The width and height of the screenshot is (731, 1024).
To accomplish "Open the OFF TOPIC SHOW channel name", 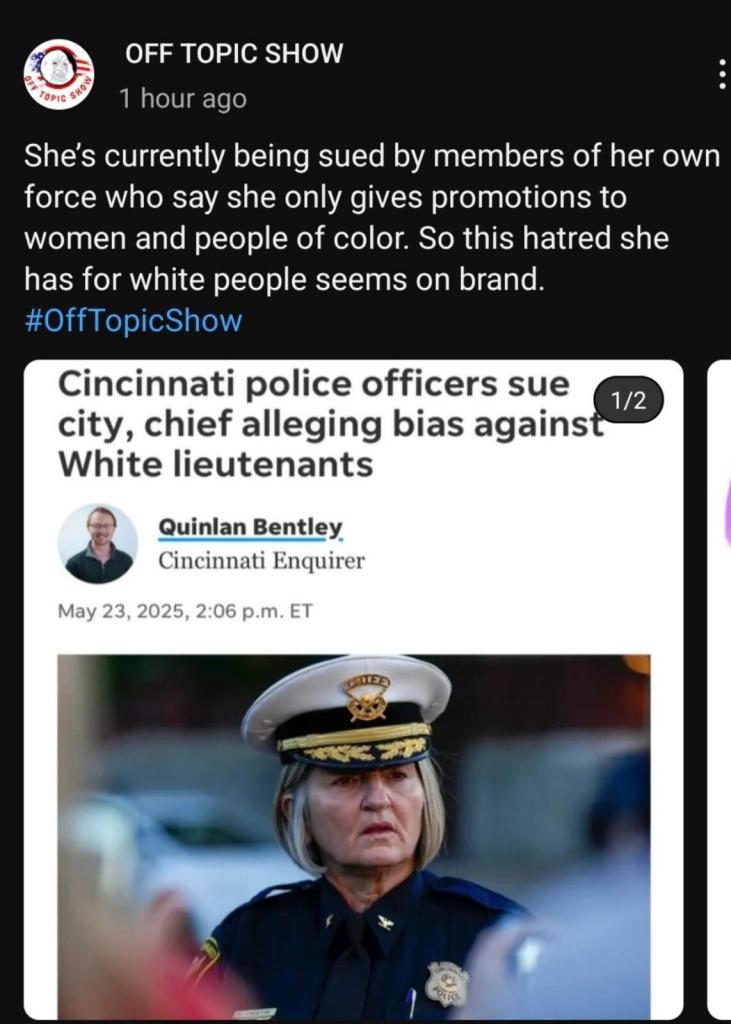I will tap(234, 53).
